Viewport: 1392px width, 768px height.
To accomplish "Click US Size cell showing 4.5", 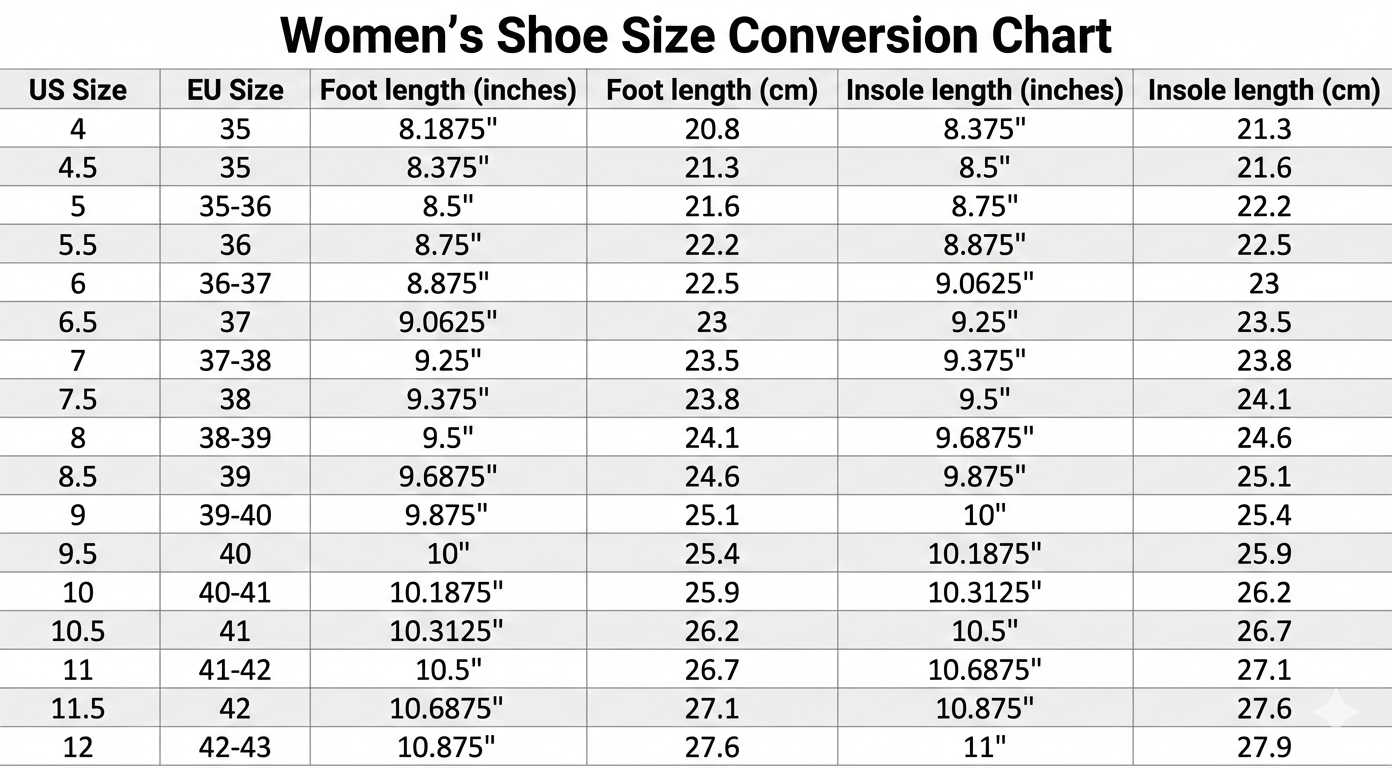I will tap(78, 167).
